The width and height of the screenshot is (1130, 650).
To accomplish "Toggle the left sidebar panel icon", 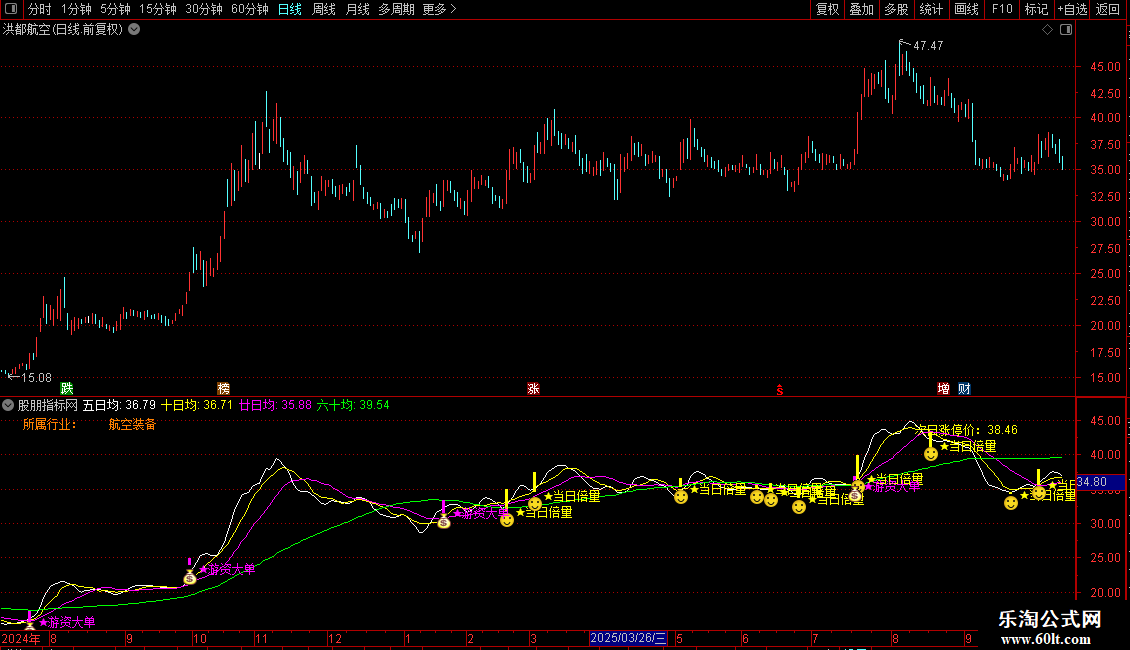I will click(11, 9).
